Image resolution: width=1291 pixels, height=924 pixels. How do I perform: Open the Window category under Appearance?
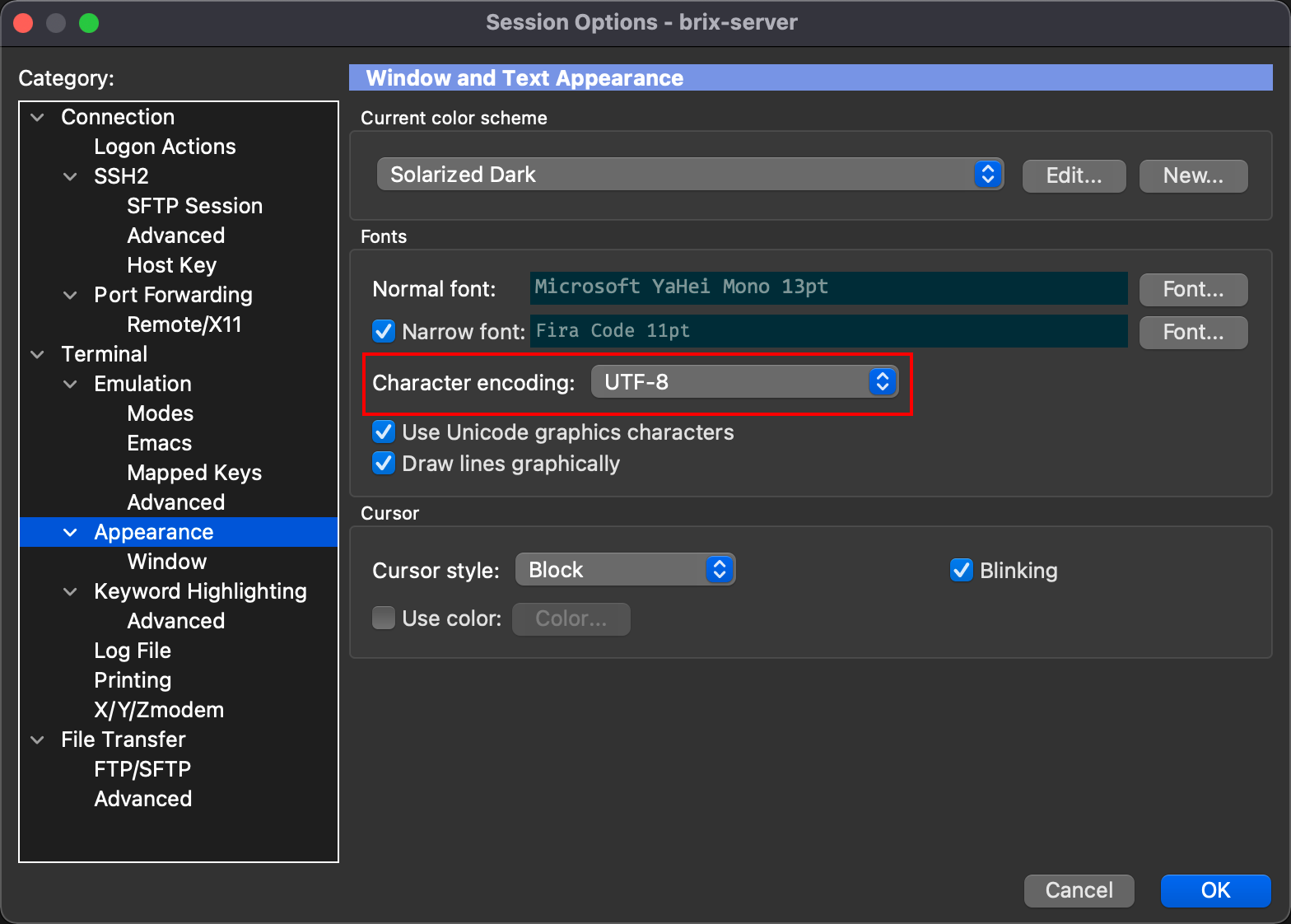166,562
